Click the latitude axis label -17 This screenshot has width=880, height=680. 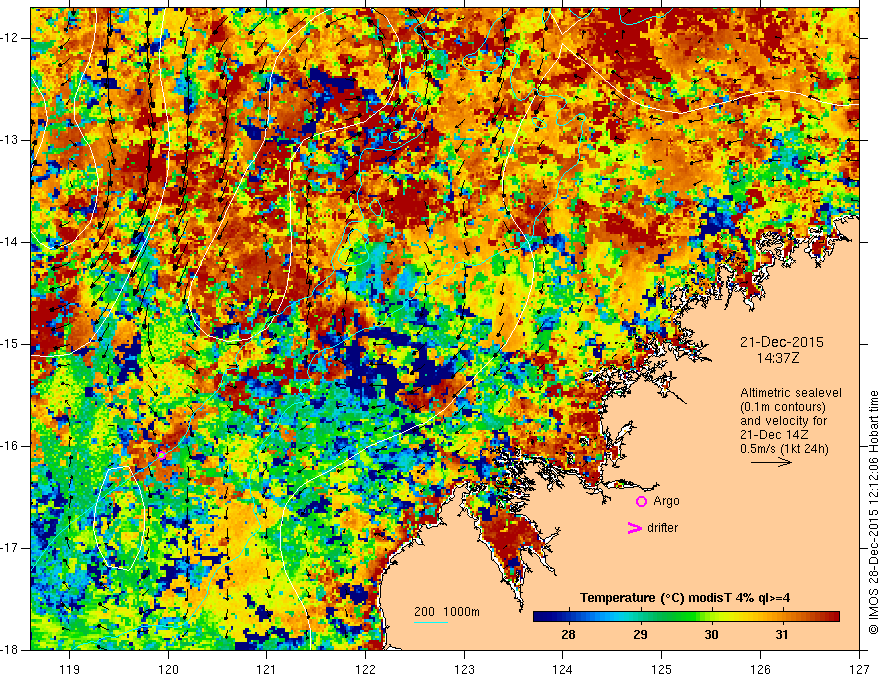(x=11, y=548)
